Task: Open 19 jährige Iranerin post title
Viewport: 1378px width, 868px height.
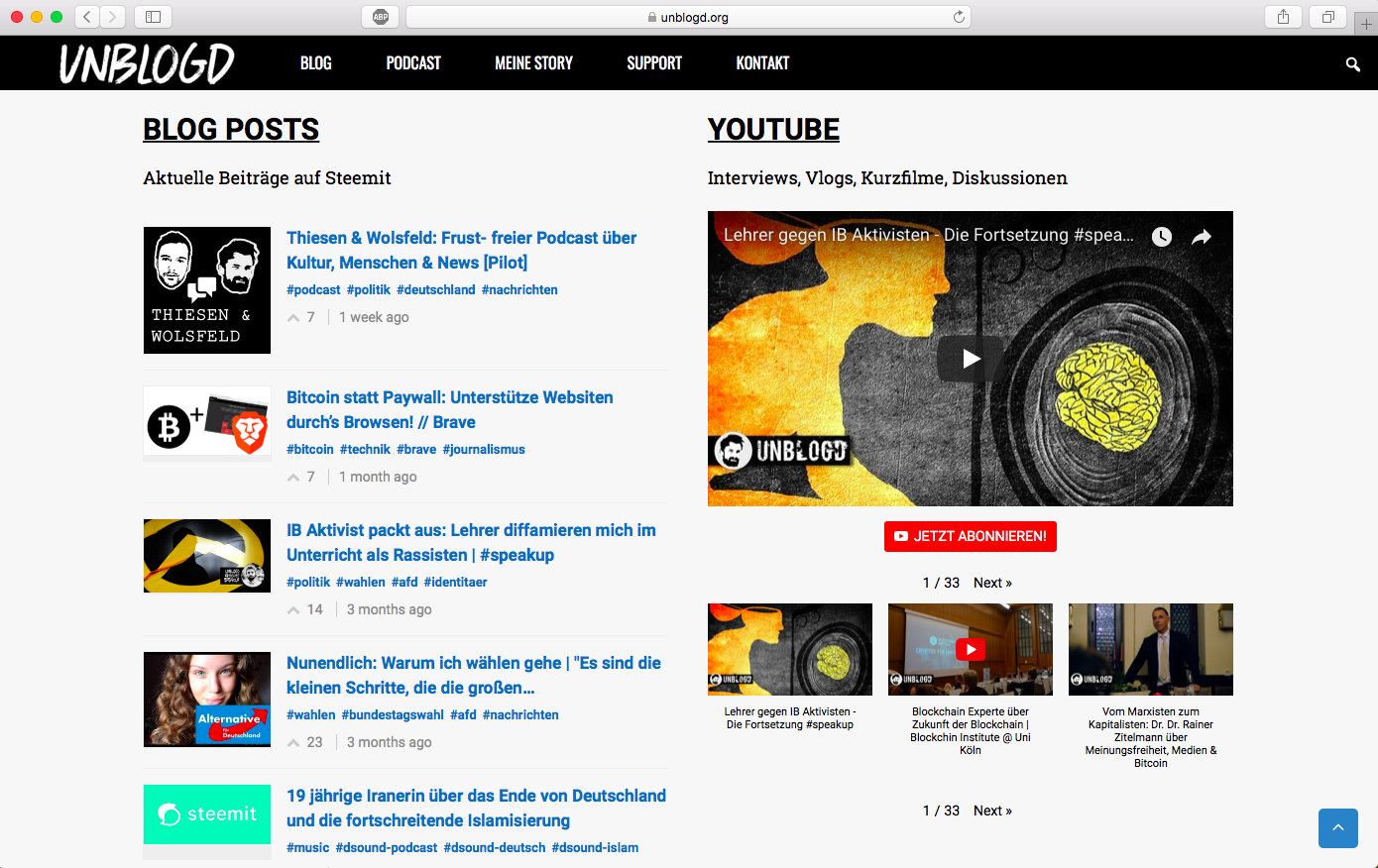Action: click(x=476, y=808)
